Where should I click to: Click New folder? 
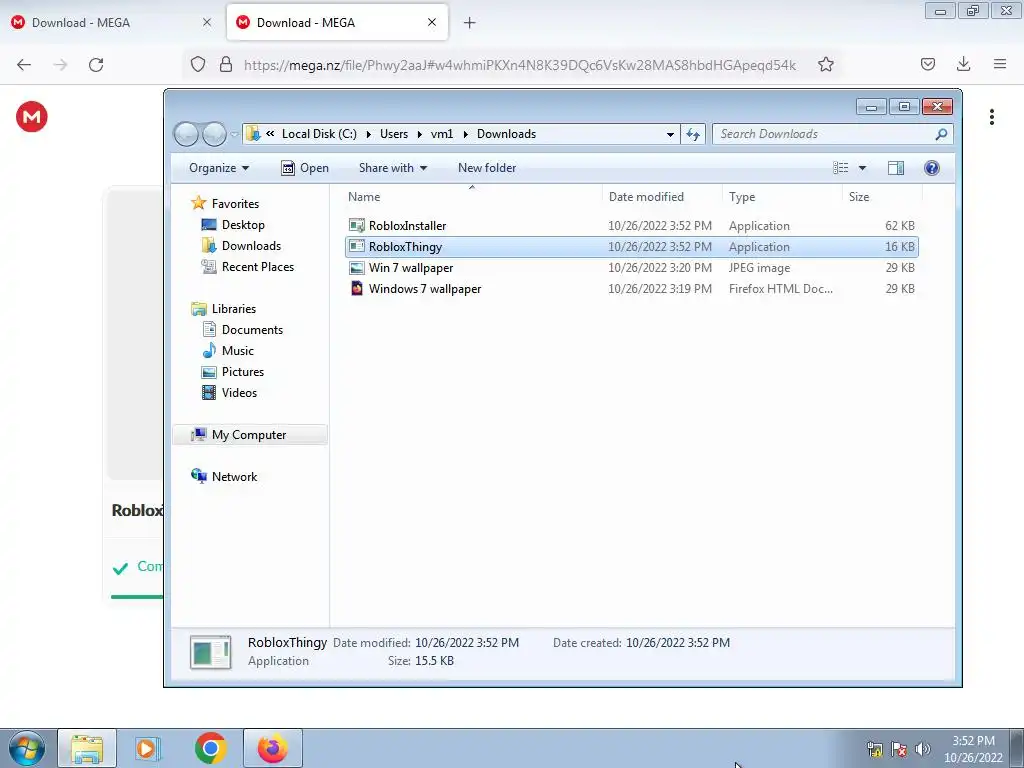[487, 168]
